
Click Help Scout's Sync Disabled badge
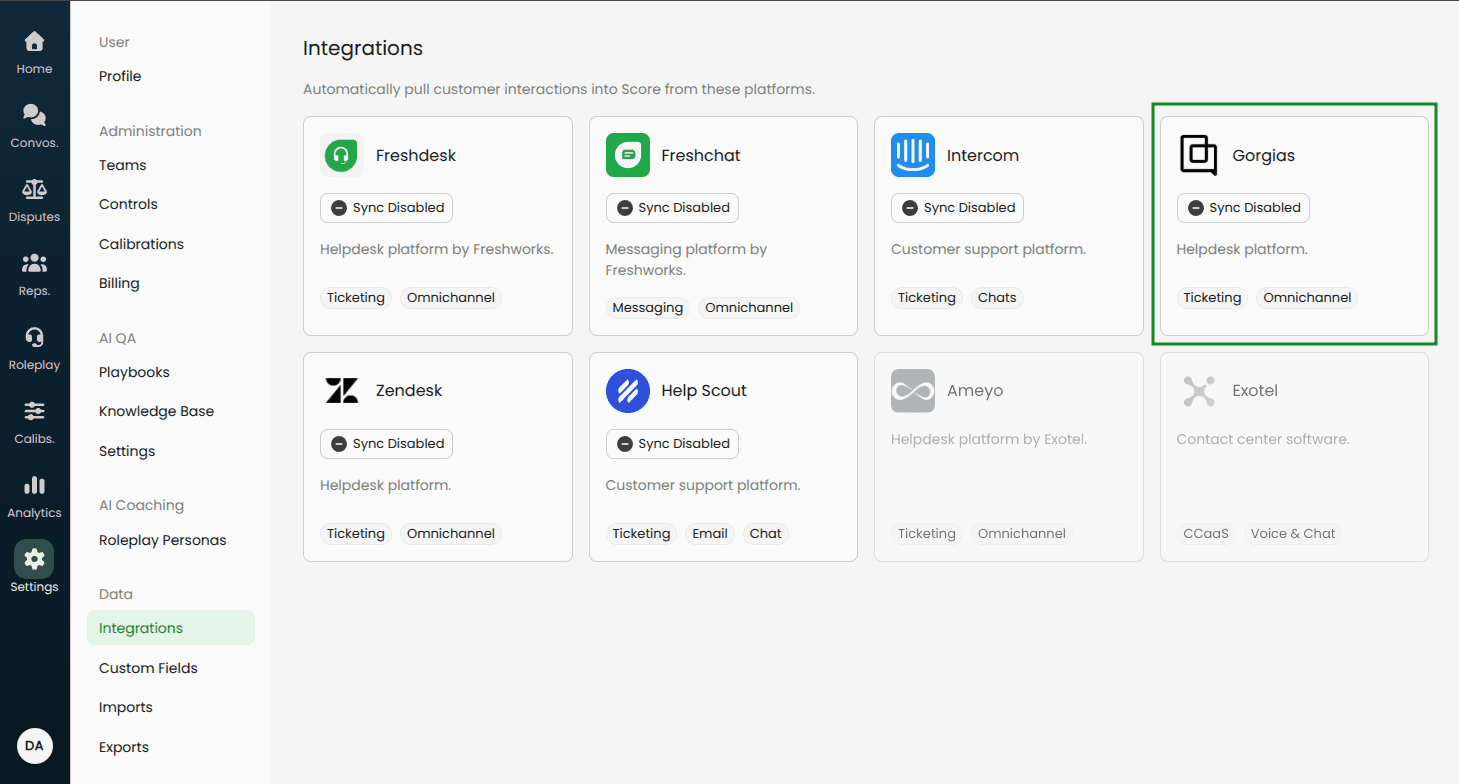click(672, 444)
